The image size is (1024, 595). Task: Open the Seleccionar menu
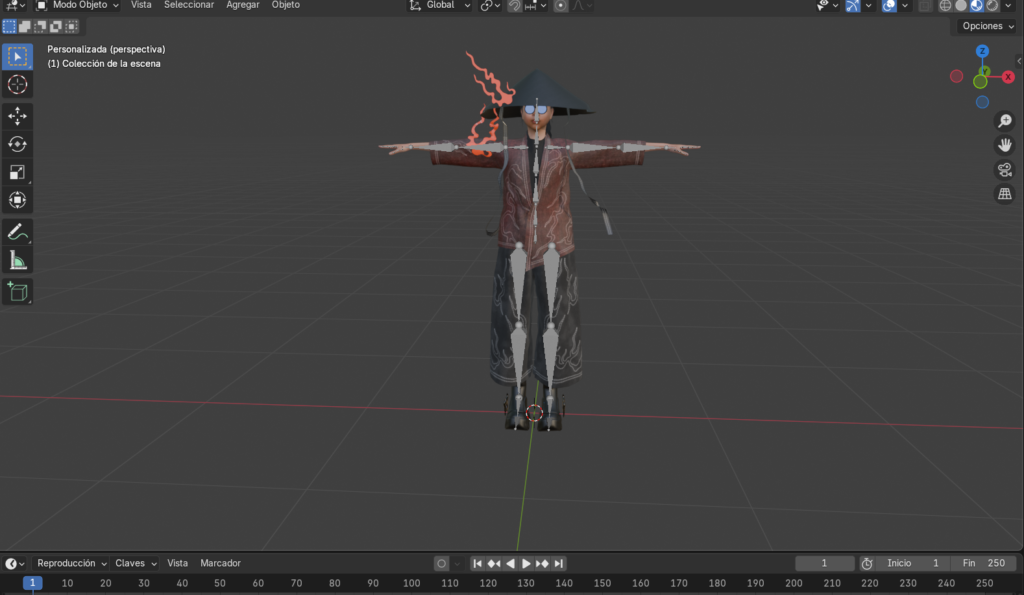[189, 5]
